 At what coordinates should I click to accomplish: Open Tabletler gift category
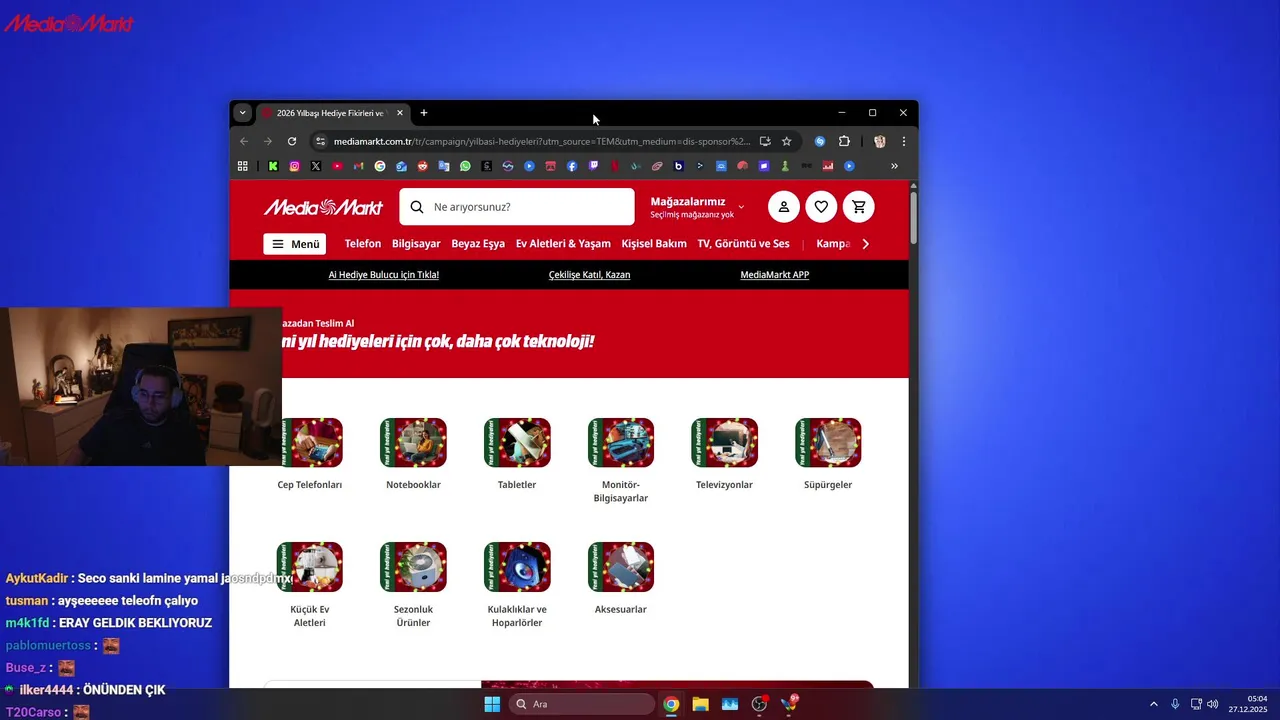tap(517, 455)
